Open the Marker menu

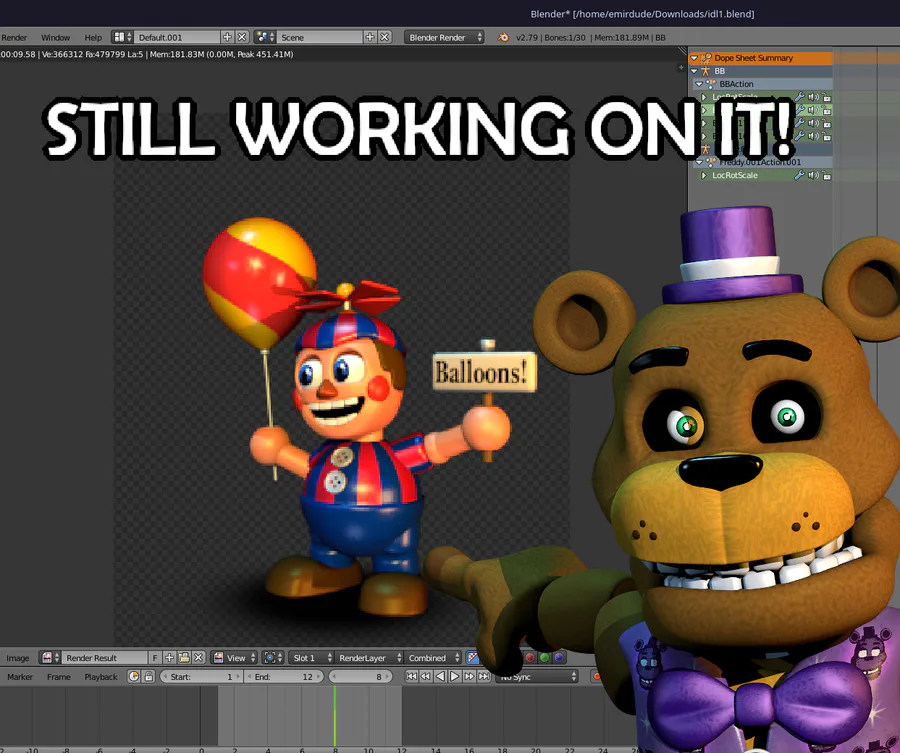tap(20, 677)
